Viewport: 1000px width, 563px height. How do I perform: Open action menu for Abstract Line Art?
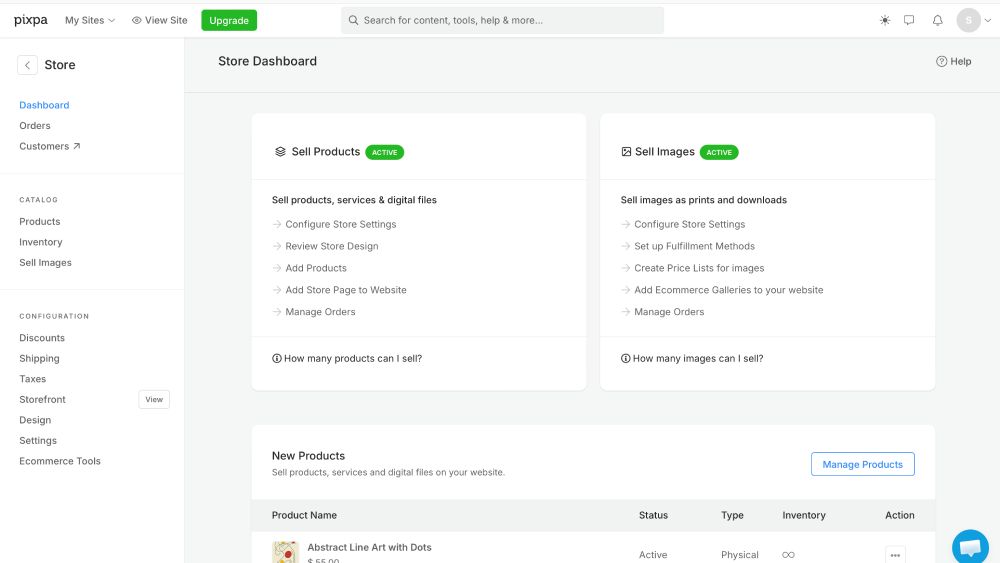click(895, 555)
